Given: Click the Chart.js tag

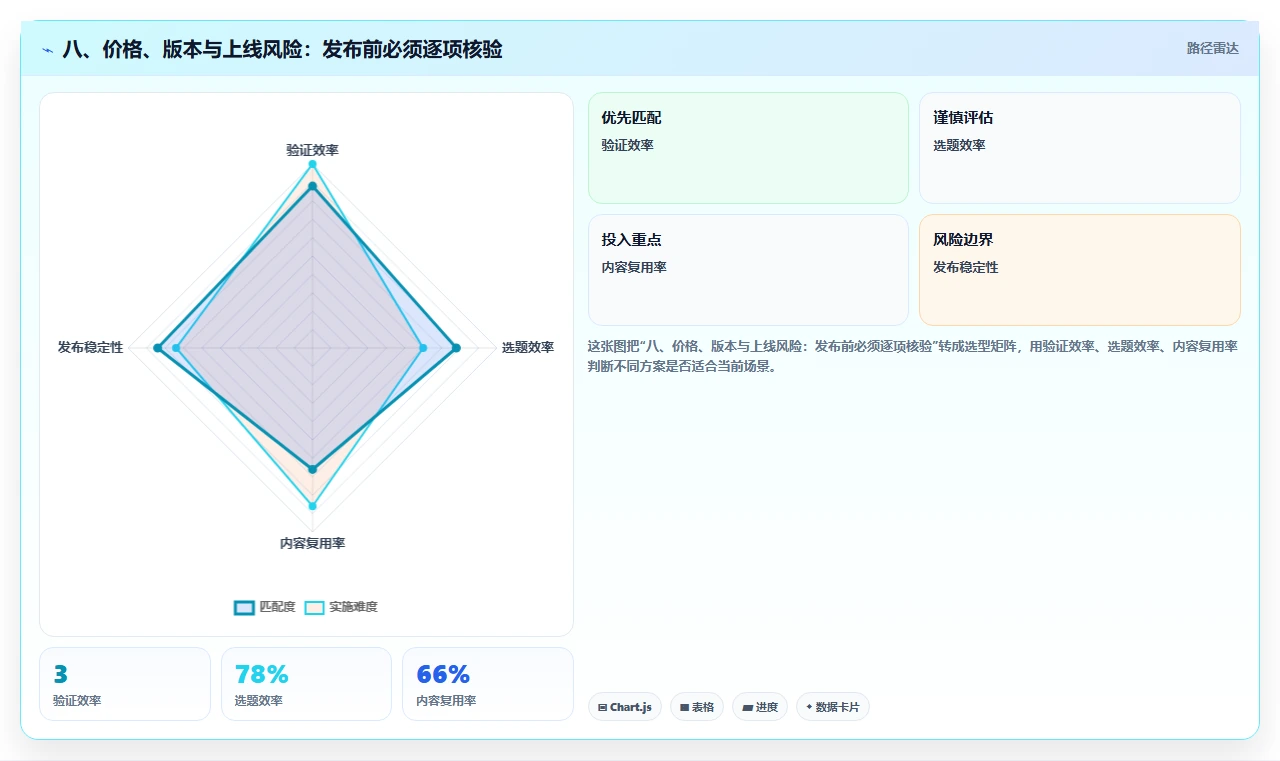Looking at the screenshot, I should point(625,707).
